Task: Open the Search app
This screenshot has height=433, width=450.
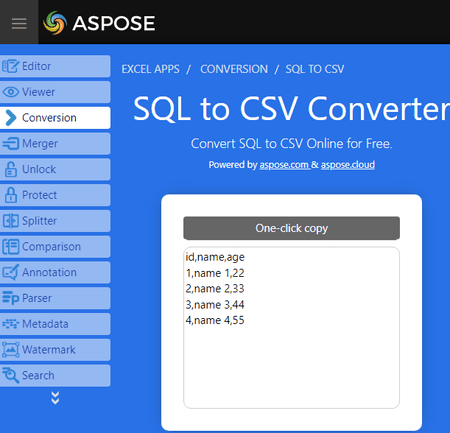Action: 55,375
